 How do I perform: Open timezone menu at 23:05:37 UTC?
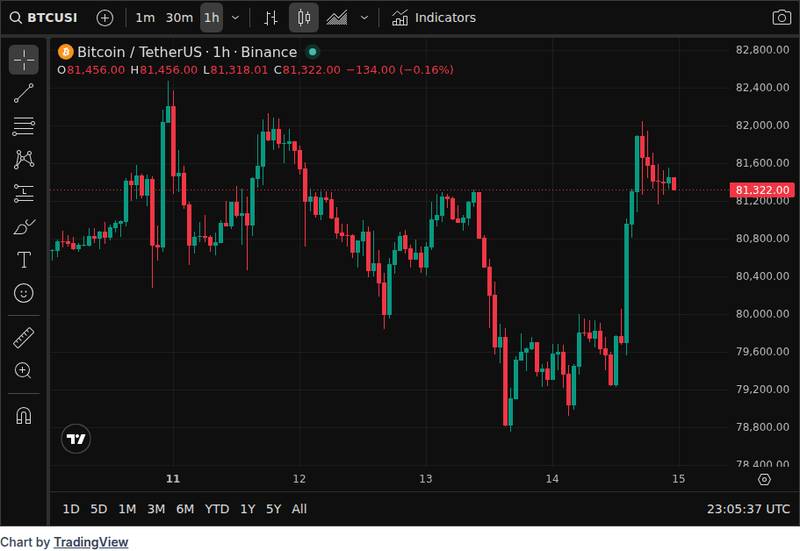[748, 509]
